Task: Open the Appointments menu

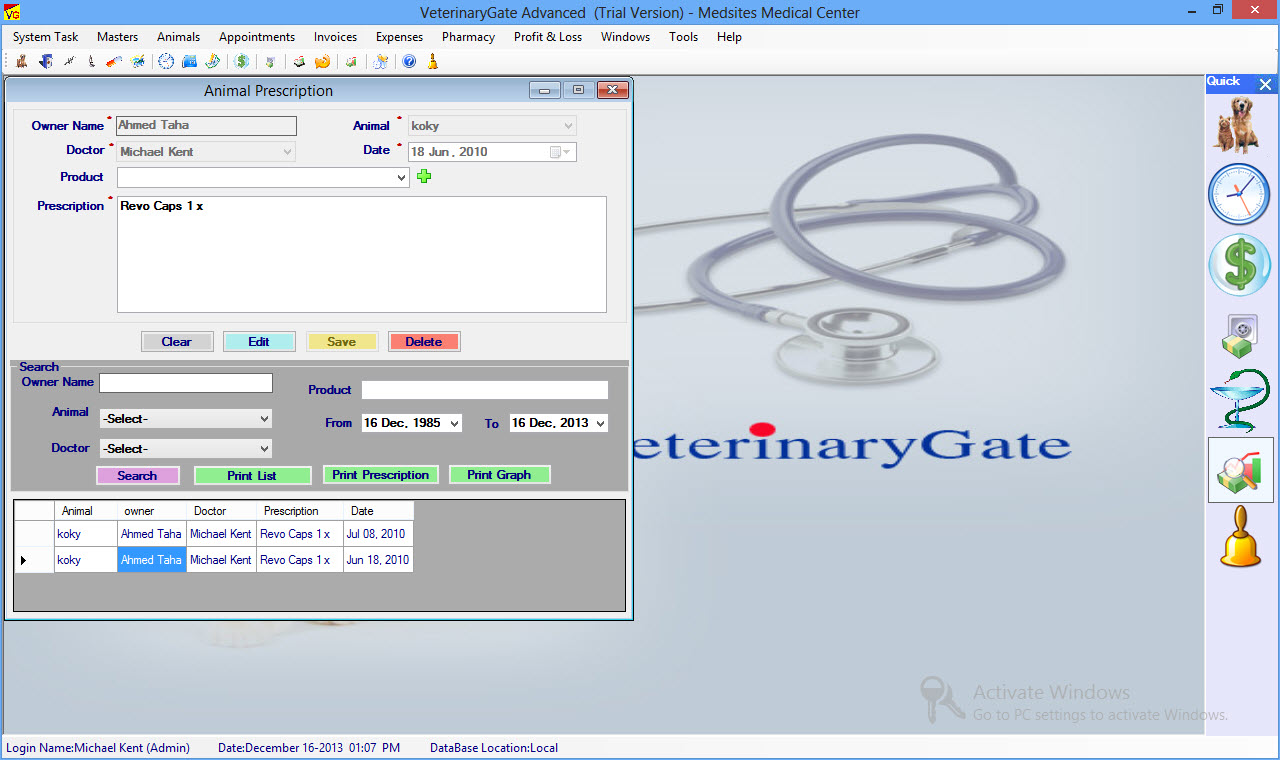Action: tap(257, 37)
